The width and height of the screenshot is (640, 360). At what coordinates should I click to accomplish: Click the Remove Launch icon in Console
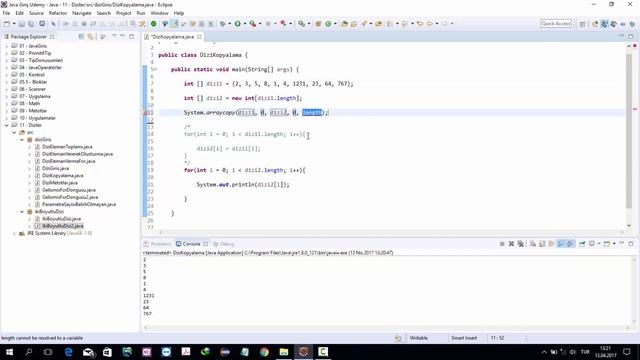click(x=511, y=244)
